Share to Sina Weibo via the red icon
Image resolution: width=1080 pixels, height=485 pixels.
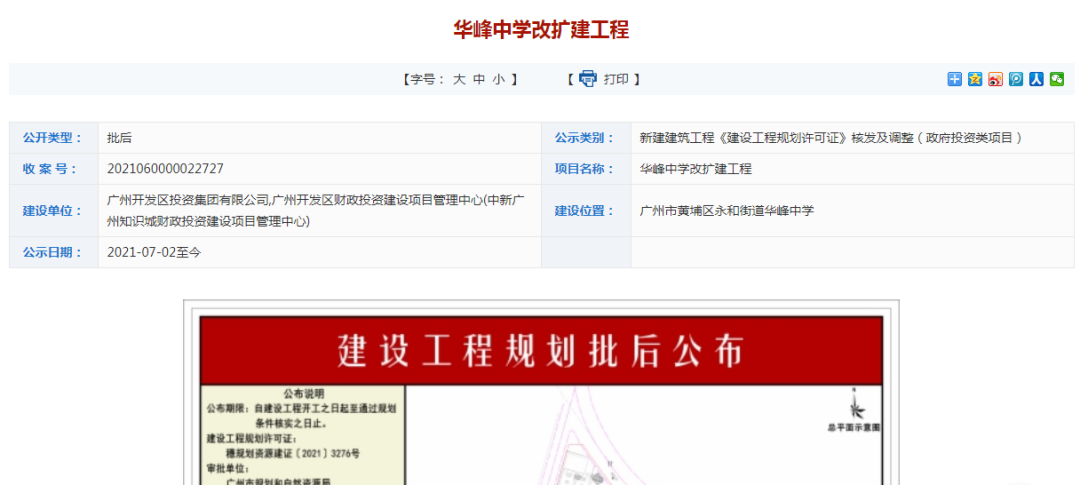[x=995, y=79]
